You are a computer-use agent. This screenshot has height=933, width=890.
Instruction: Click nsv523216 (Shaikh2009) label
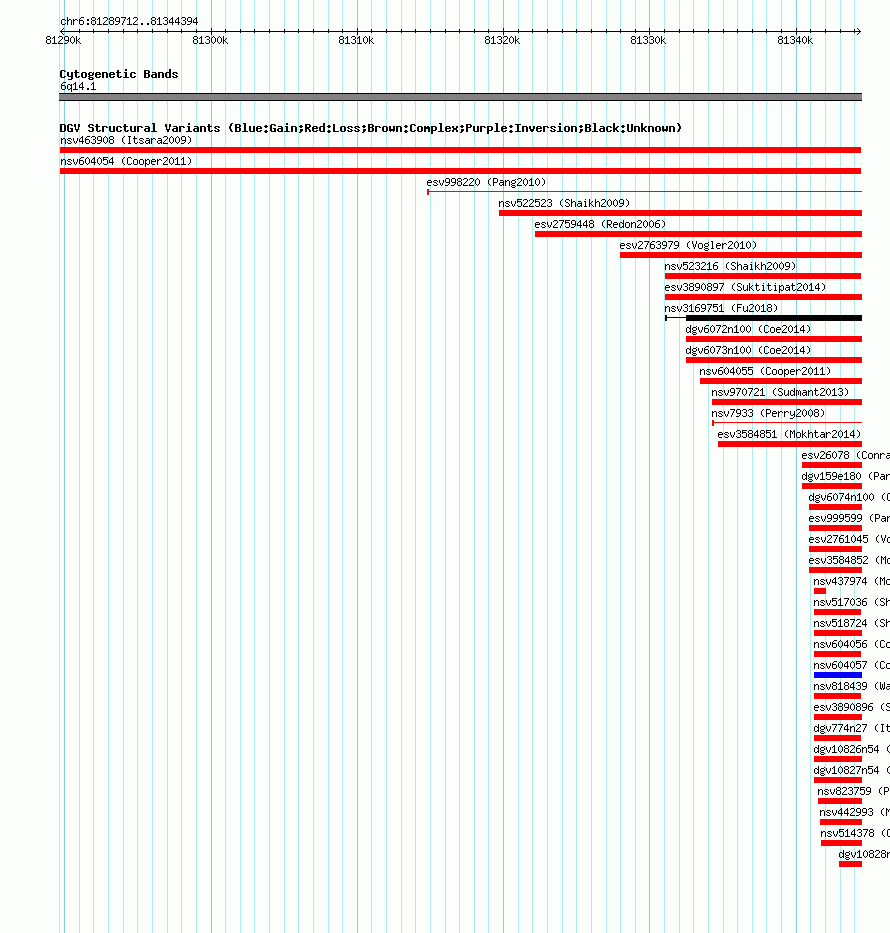pos(730,267)
